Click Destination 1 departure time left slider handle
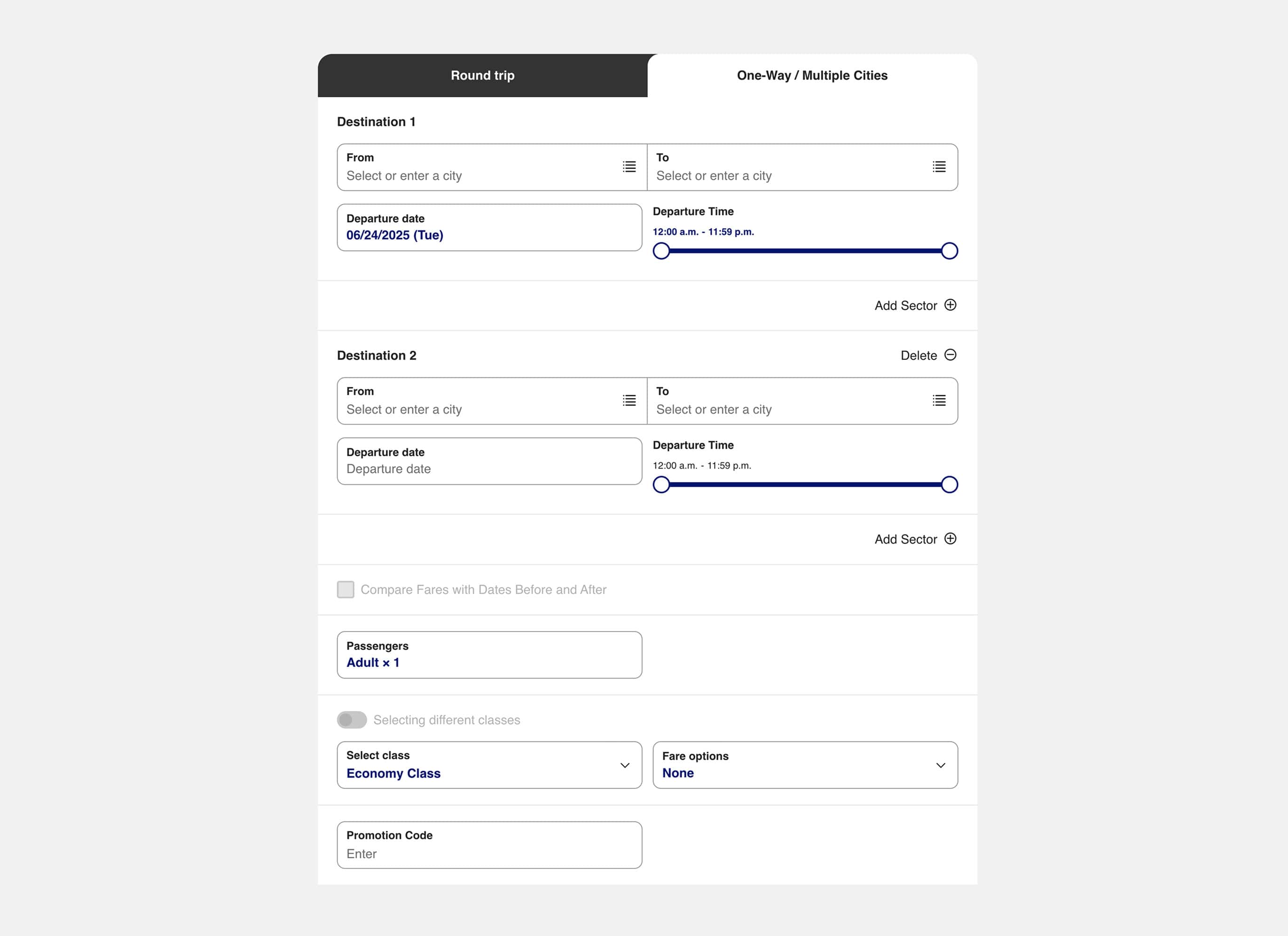Viewport: 1288px width, 936px height. click(x=661, y=251)
